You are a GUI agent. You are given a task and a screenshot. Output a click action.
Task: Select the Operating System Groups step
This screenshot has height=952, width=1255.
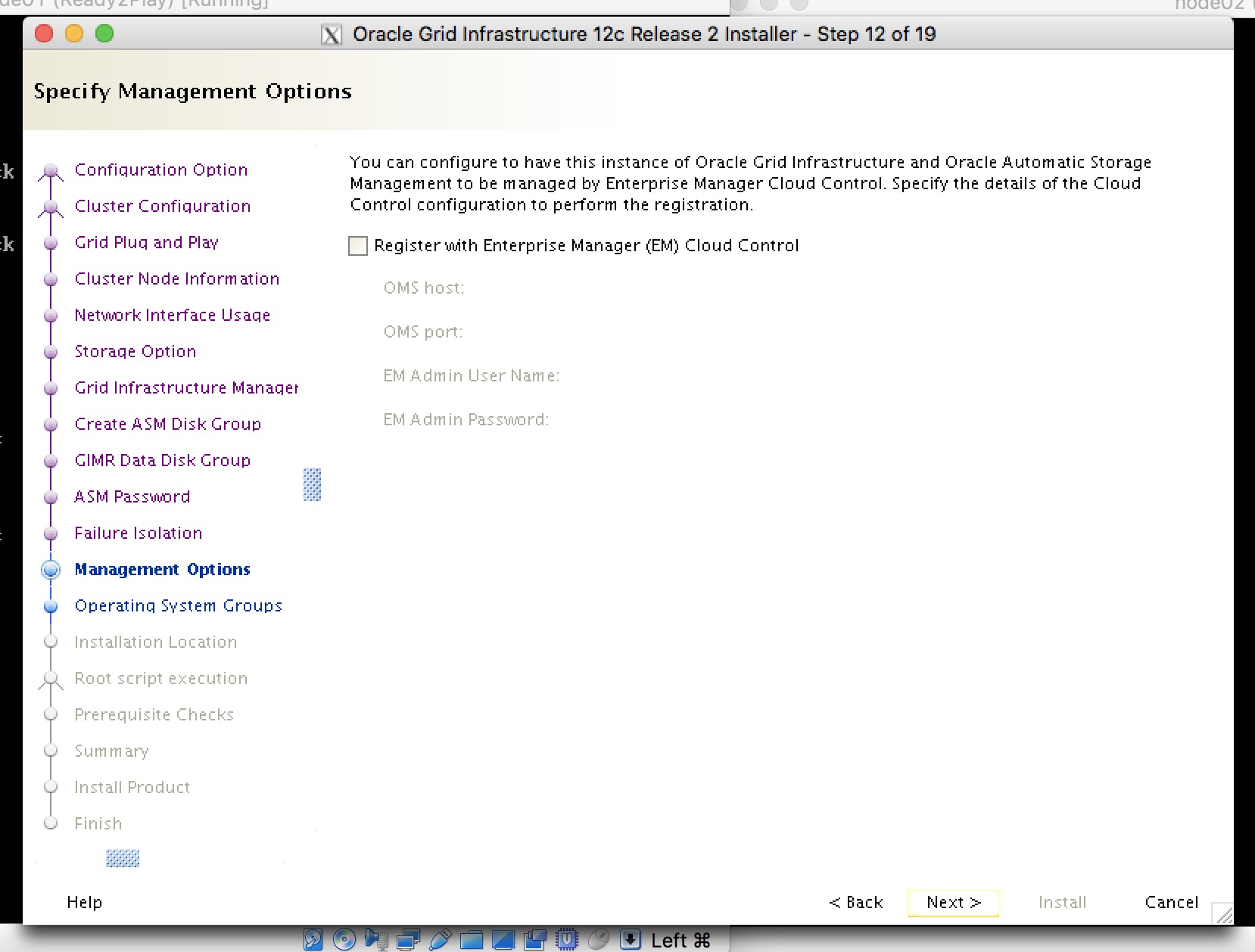click(x=178, y=605)
